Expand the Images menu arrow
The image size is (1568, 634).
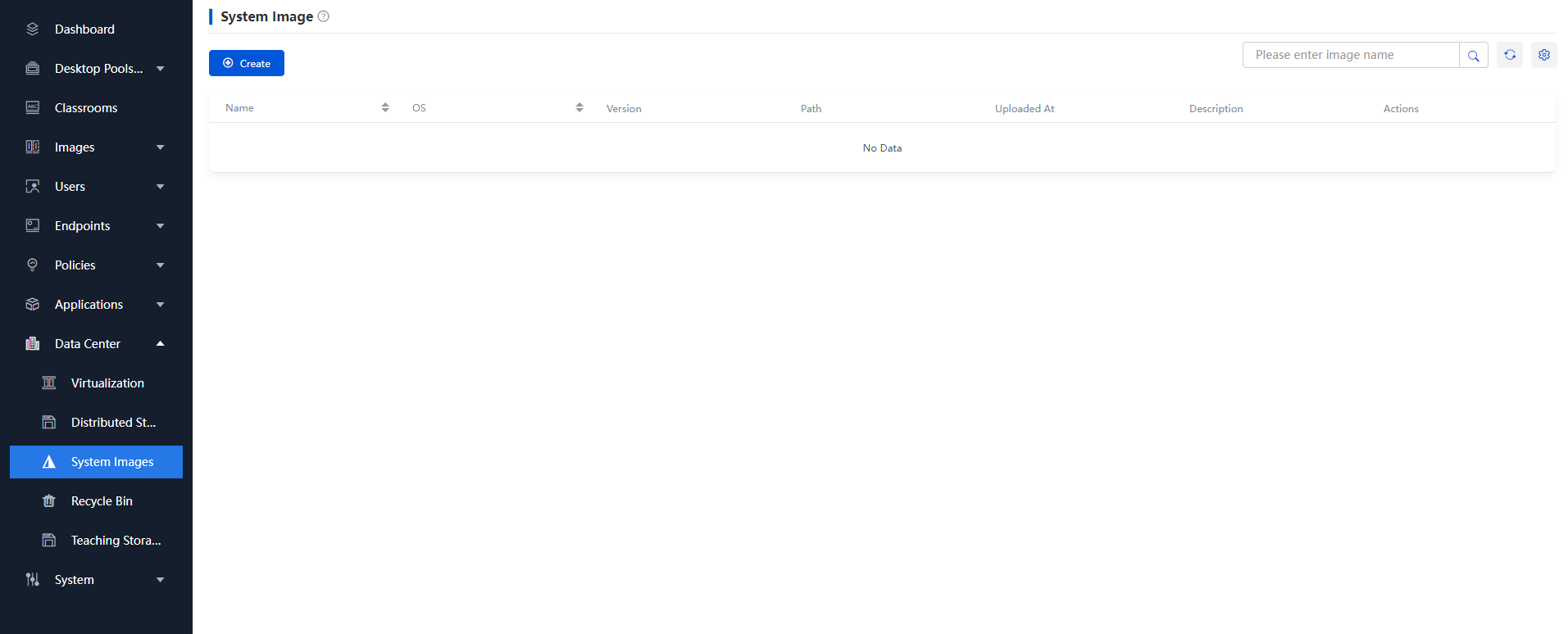[x=161, y=147]
